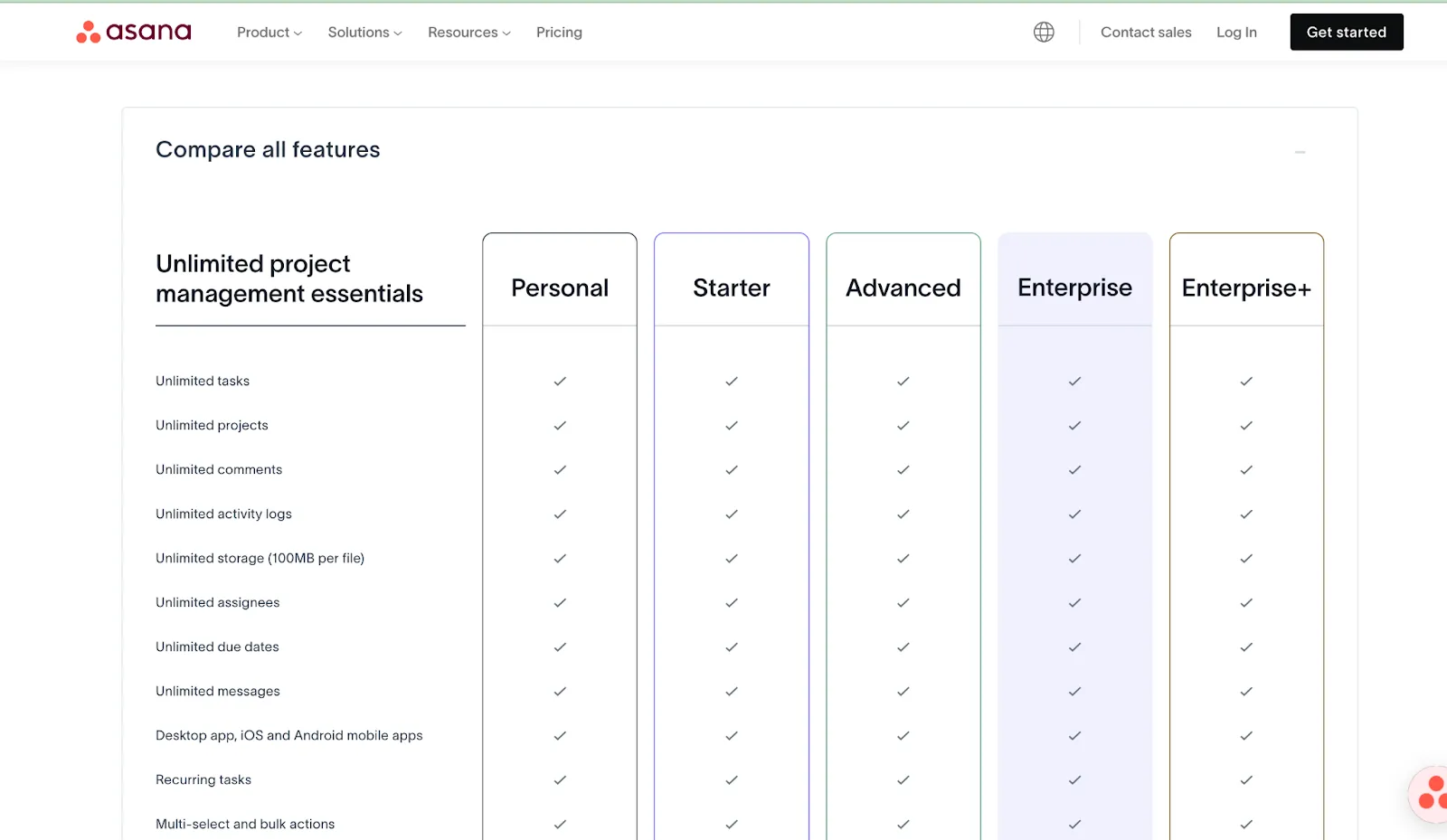Select the Personal plan column header
Viewport: 1447px width, 840px height.
pos(559,288)
